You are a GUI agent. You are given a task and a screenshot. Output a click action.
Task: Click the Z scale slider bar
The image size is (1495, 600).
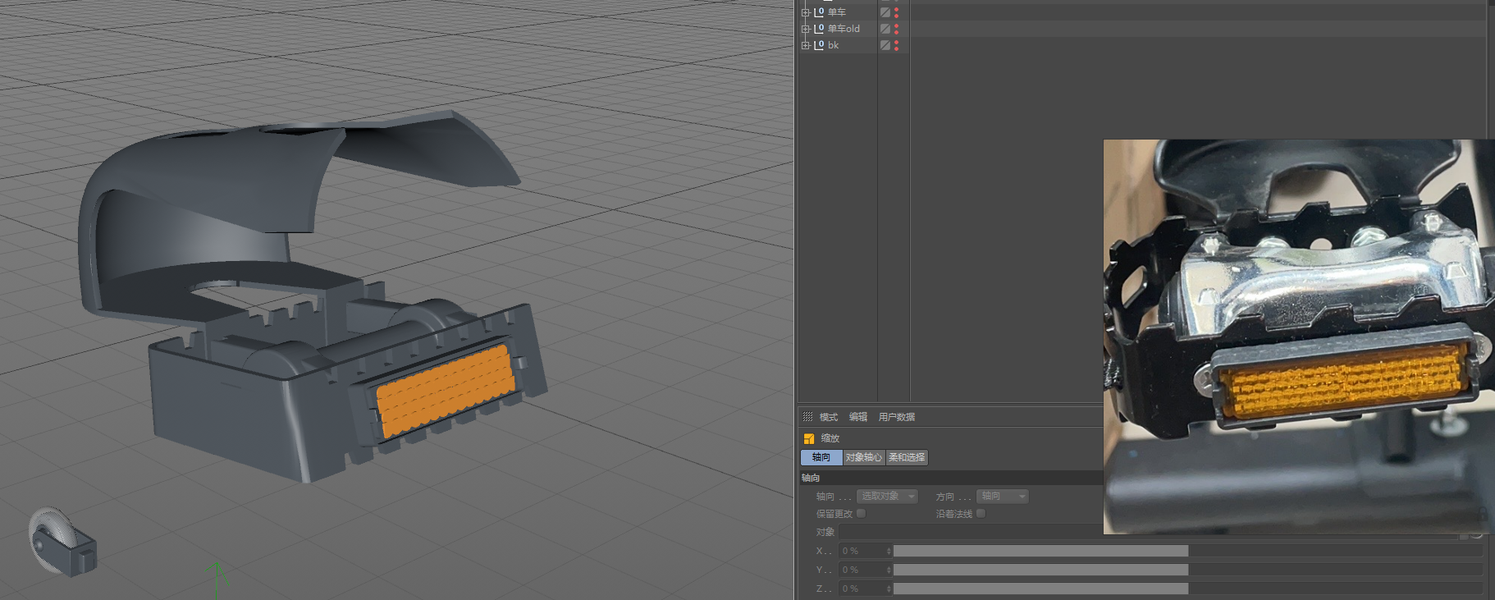[1188, 589]
